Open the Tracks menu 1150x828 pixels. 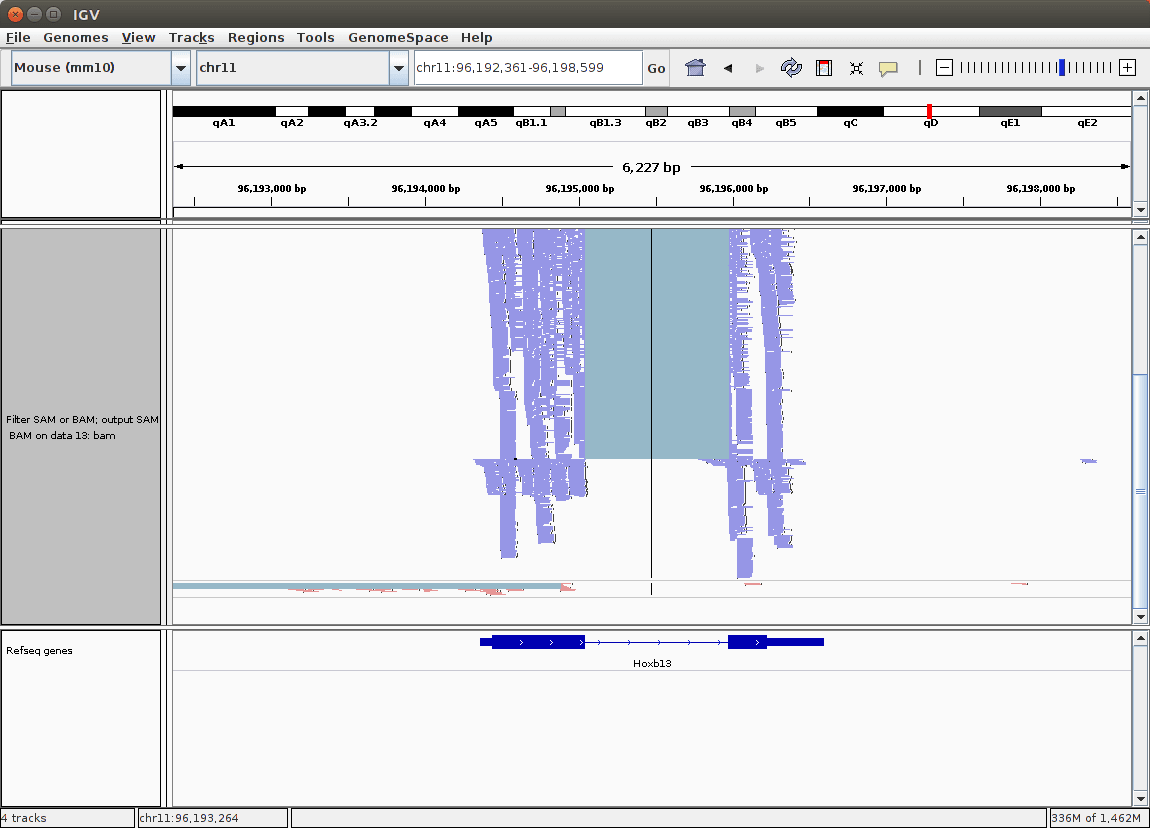191,37
